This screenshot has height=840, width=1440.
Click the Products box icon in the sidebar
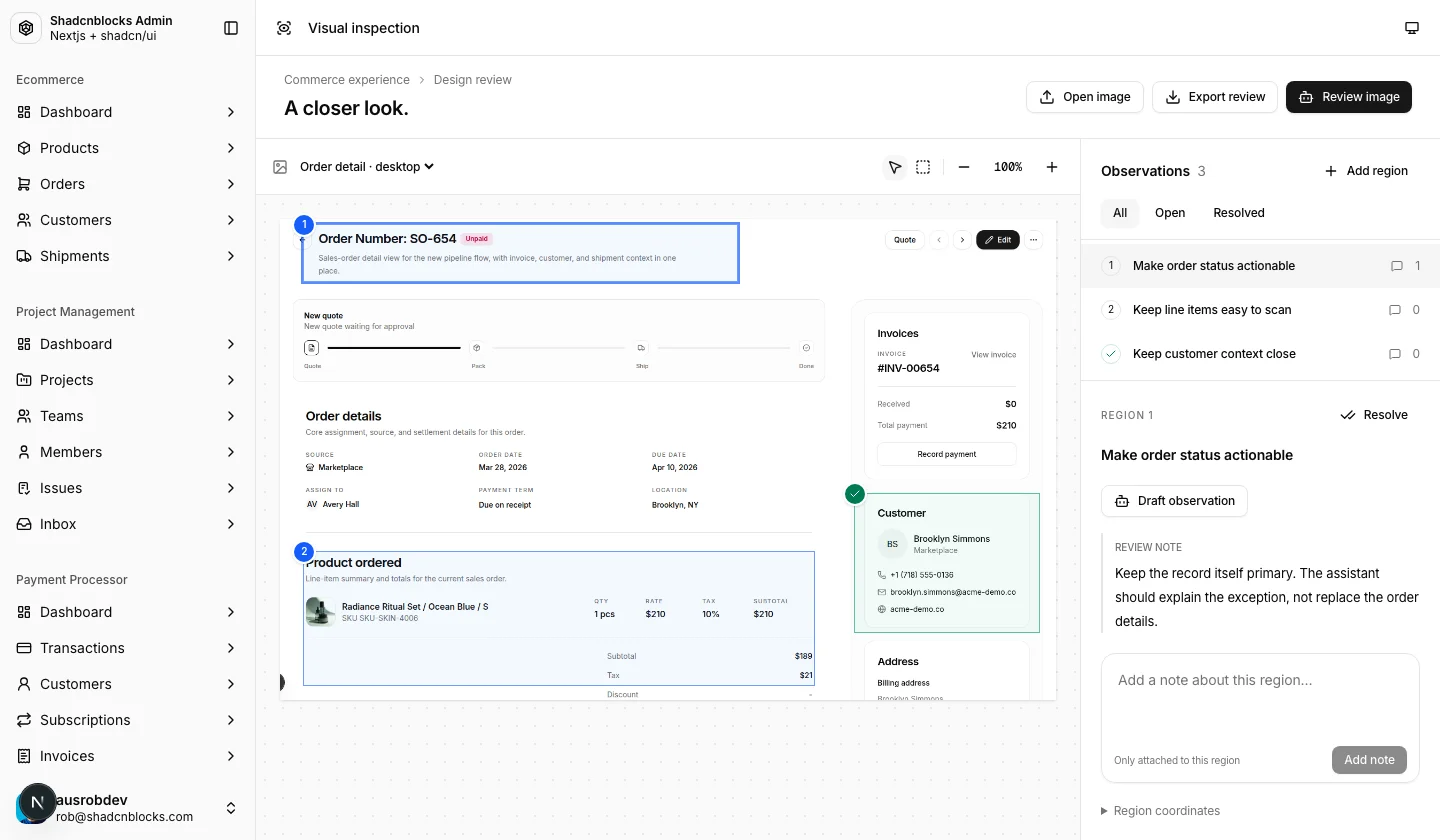pyautogui.click(x=24, y=148)
